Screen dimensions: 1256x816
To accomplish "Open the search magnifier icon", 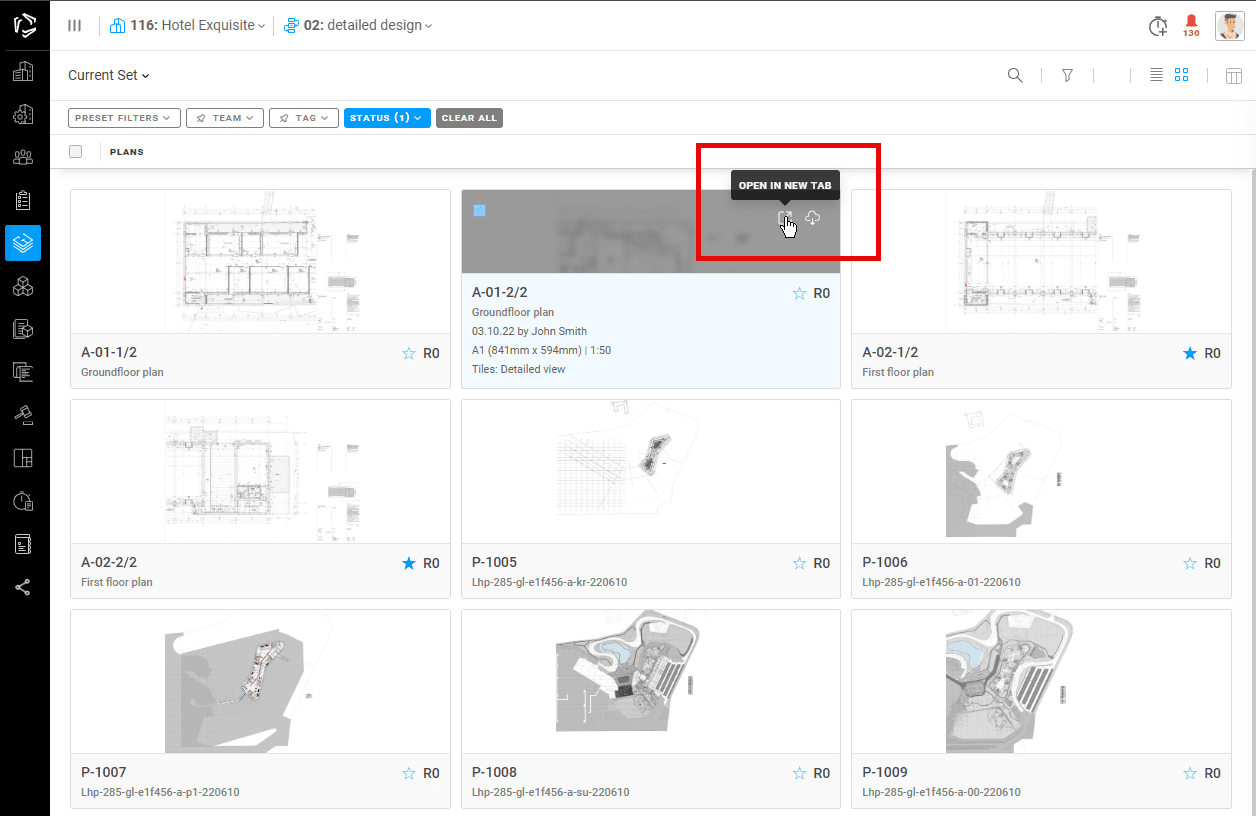I will (1015, 75).
